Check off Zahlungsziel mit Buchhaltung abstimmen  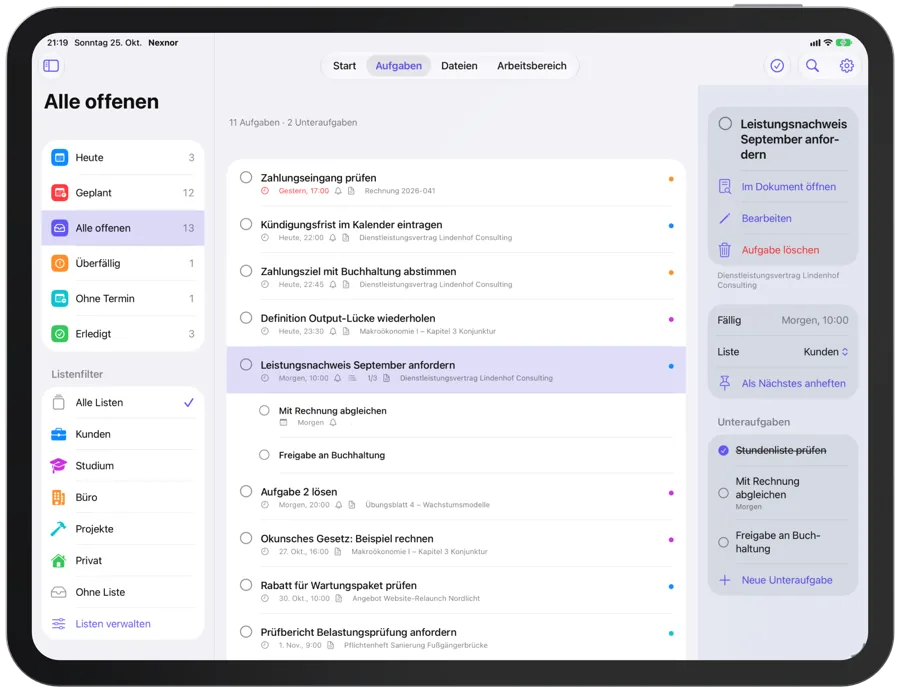tap(246, 271)
